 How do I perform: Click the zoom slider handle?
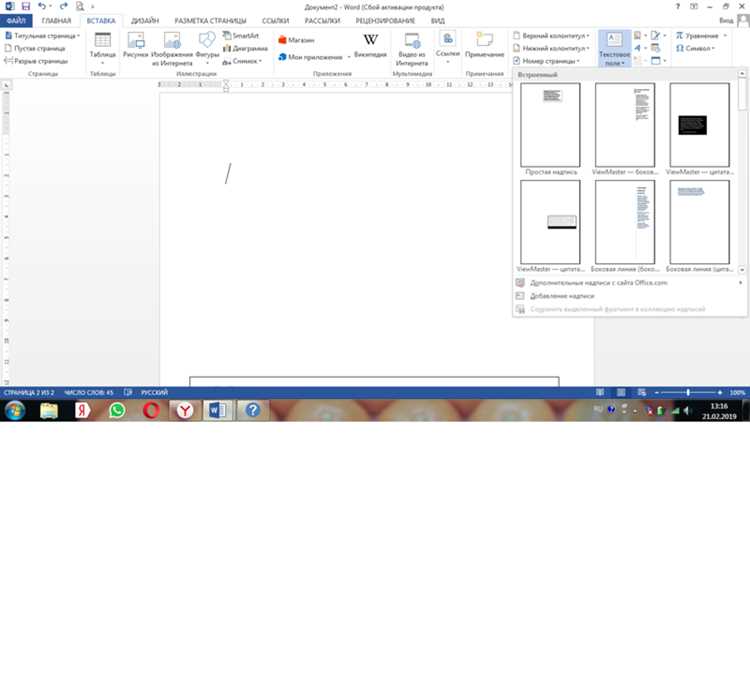688,392
